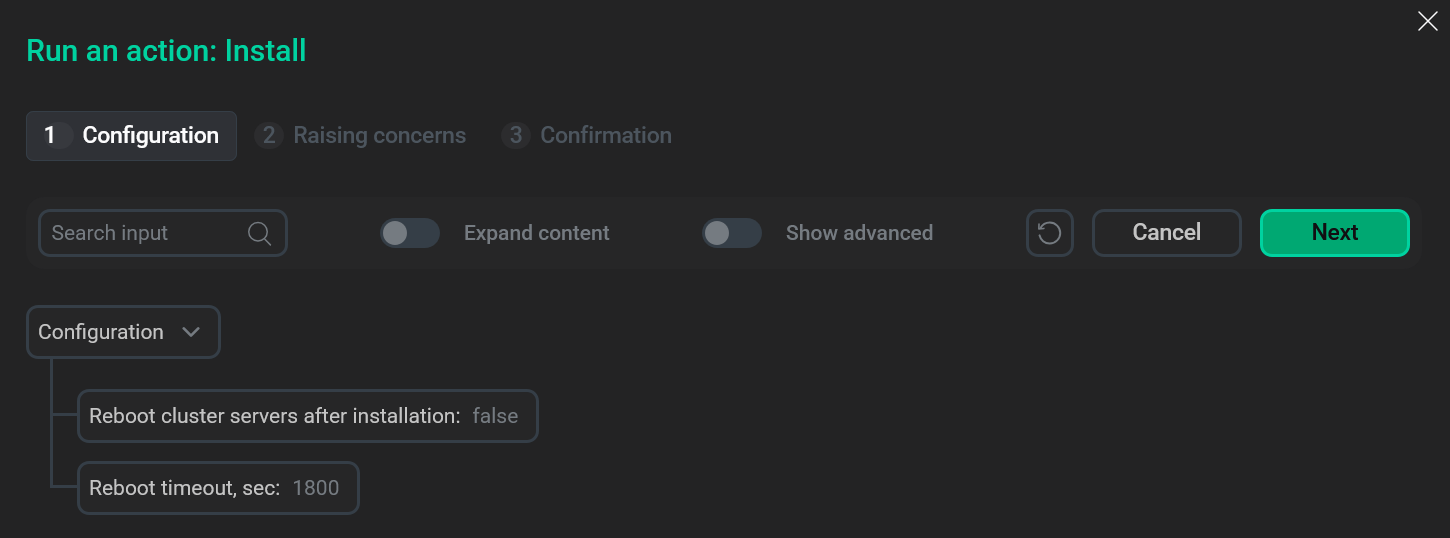Click the Show advanced label text
Viewport: 1450px width, 538px height.
859,233
